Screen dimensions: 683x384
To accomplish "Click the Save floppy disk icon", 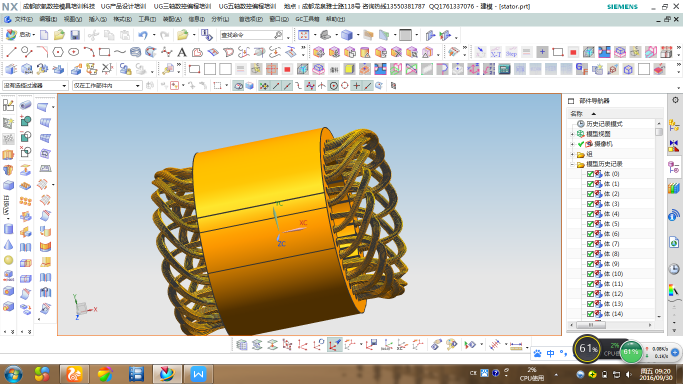I will [75, 35].
